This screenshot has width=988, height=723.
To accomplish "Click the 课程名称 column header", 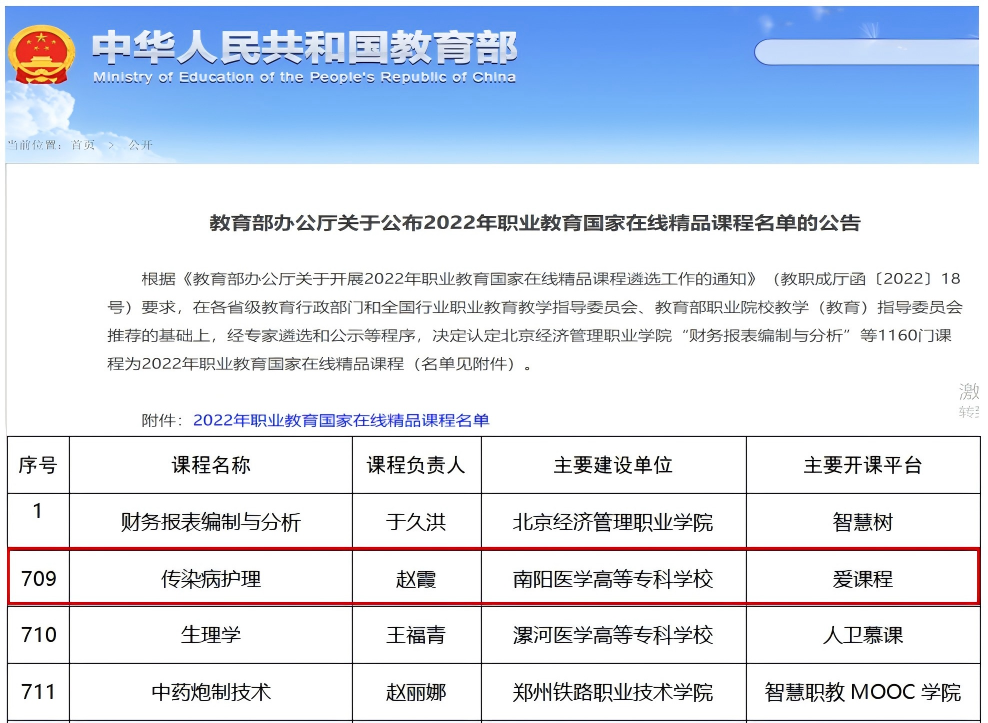I will pos(210,465).
